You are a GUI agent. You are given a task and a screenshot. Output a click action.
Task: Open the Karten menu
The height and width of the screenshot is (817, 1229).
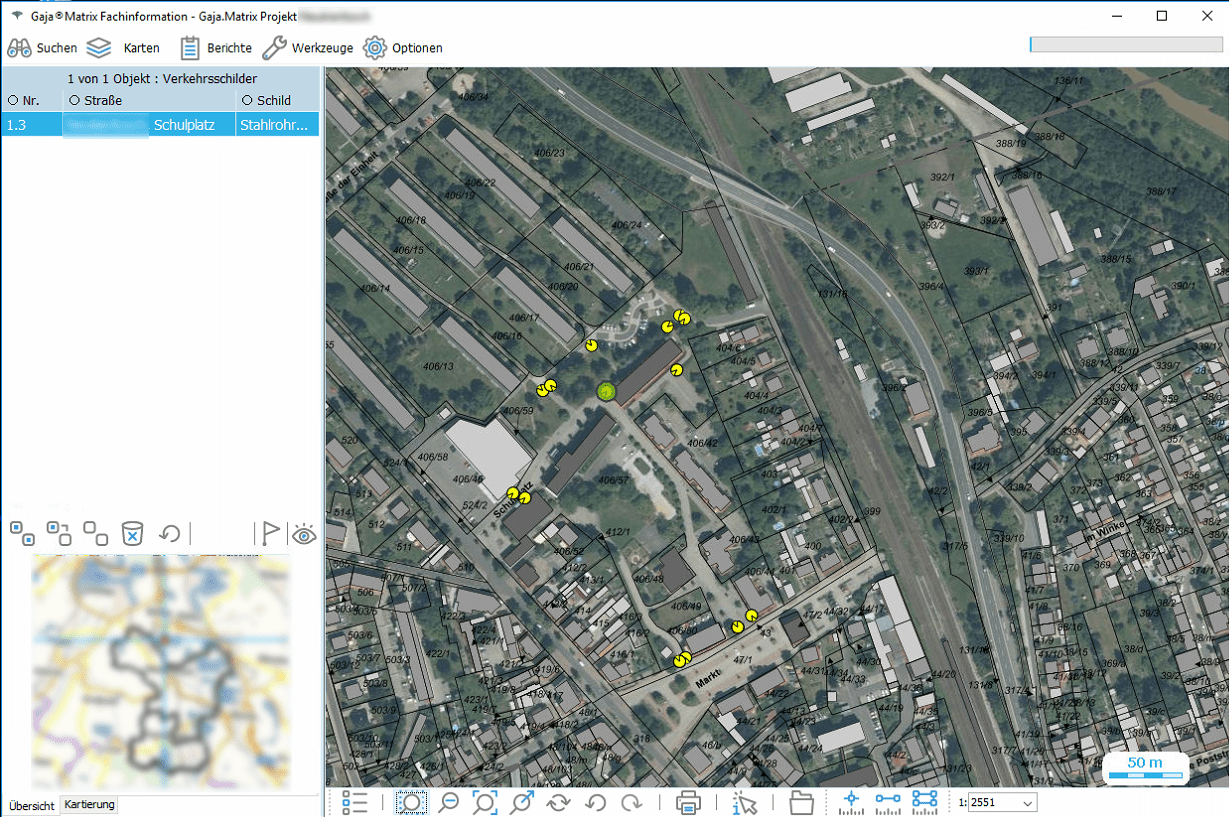coord(123,48)
